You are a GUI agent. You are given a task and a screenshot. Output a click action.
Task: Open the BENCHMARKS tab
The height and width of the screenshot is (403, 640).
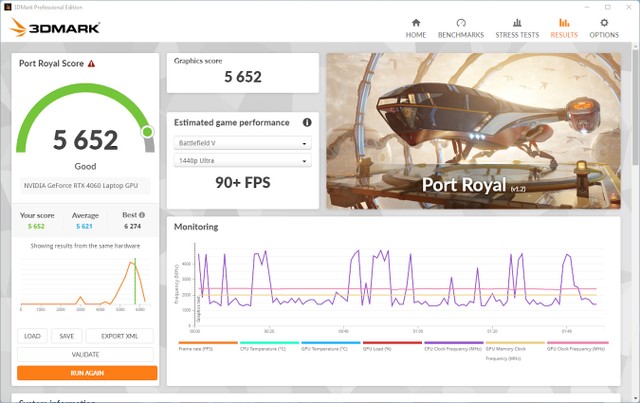(x=461, y=28)
